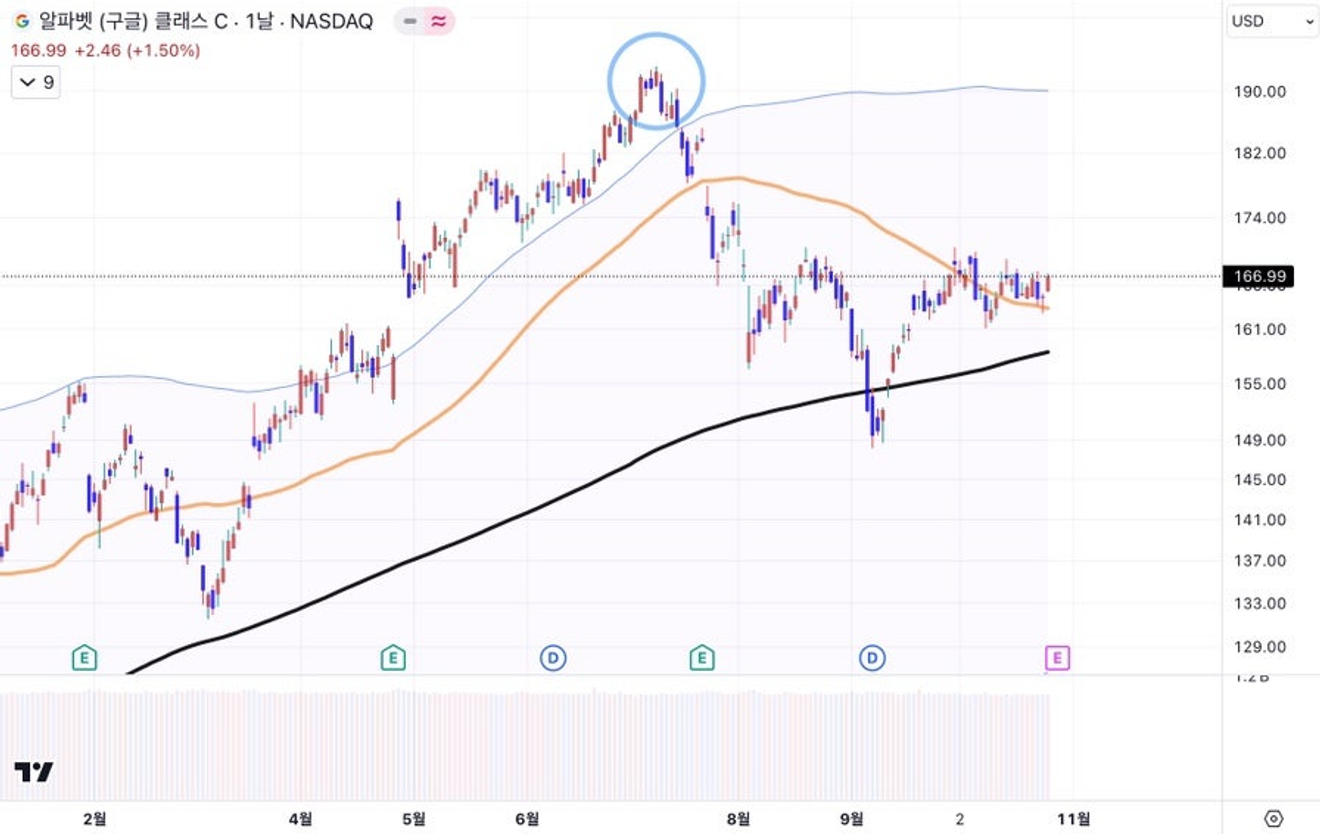Click the 161.00 price axis label
Viewport: 1320px width, 834px height.
(x=1258, y=329)
